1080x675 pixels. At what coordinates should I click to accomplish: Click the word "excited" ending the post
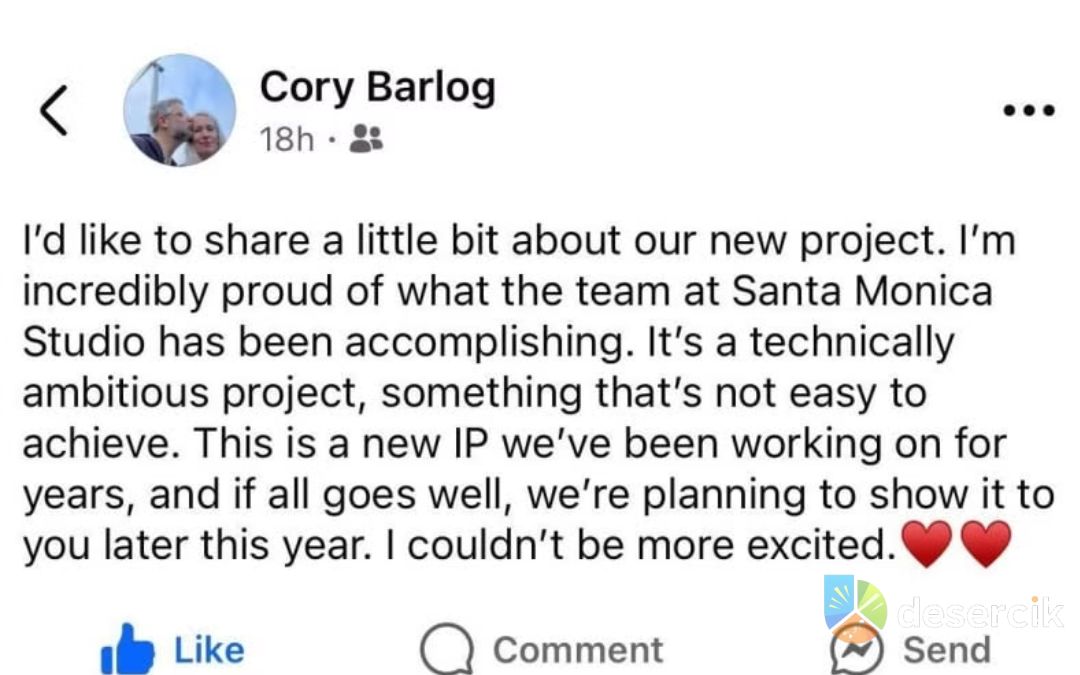pyautogui.click(x=822, y=545)
